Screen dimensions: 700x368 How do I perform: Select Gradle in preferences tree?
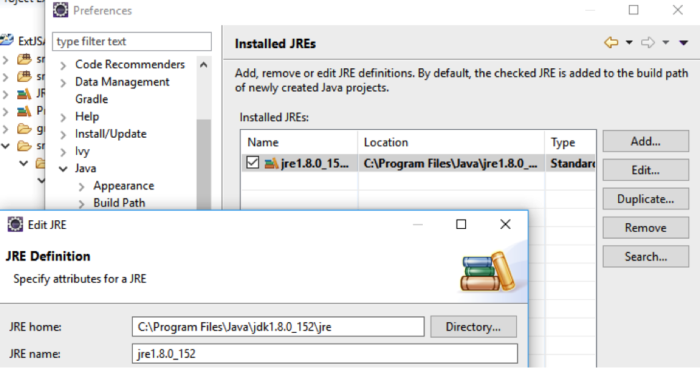pyautogui.click(x=92, y=99)
